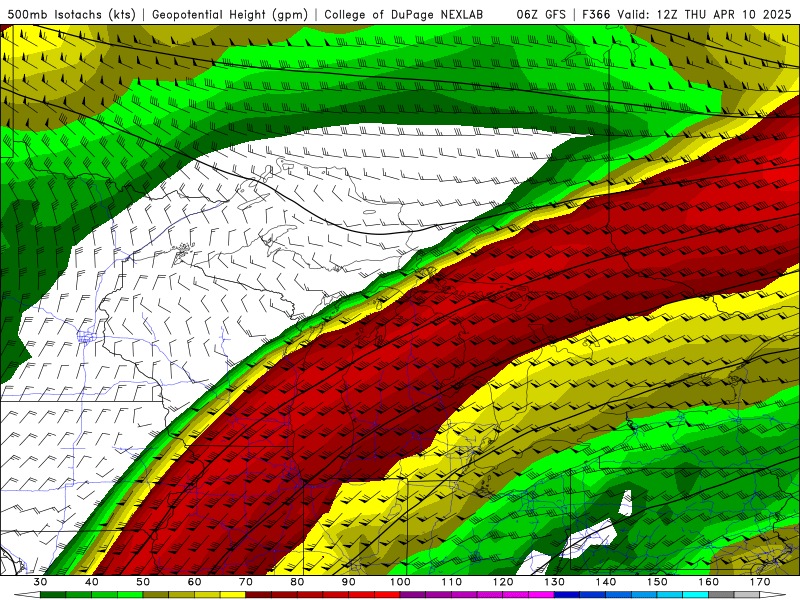Click the legend value '160'
The width and height of the screenshot is (800, 600).
click(x=709, y=582)
